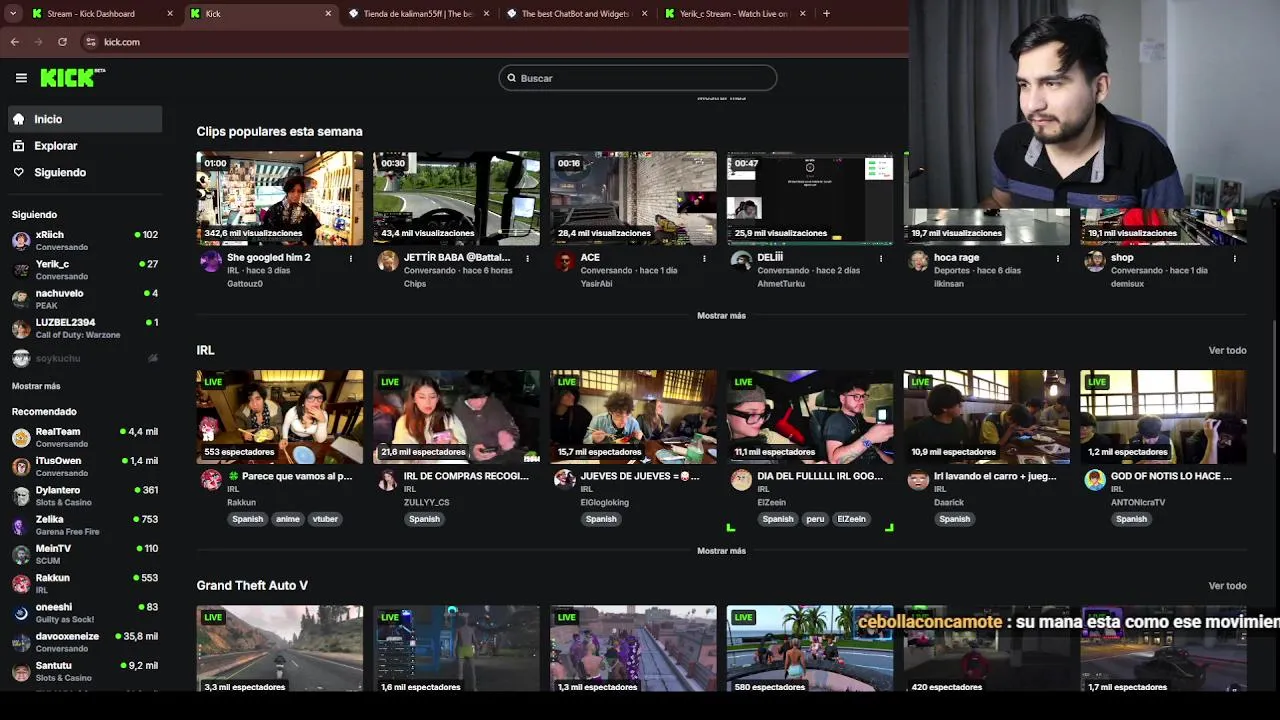This screenshot has width=1280, height=720.
Task: Open LUZBEL2394 avatar in sidebar
Action: [21, 328]
